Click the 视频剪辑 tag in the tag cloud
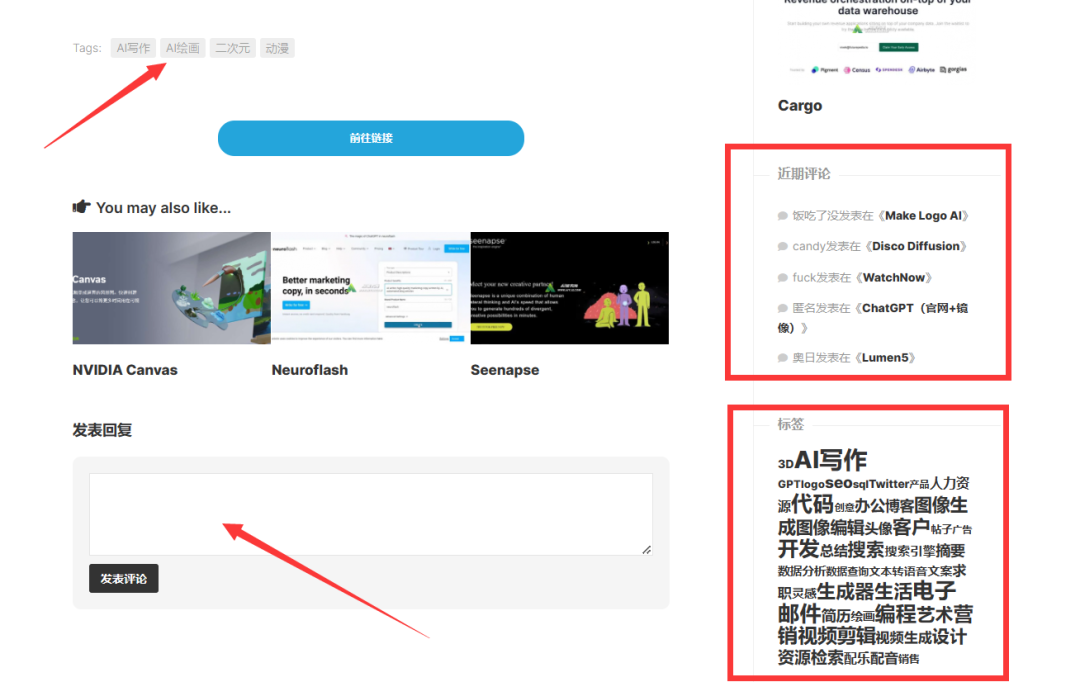Screen dimensions: 1080x682 pyautogui.click(x=836, y=635)
